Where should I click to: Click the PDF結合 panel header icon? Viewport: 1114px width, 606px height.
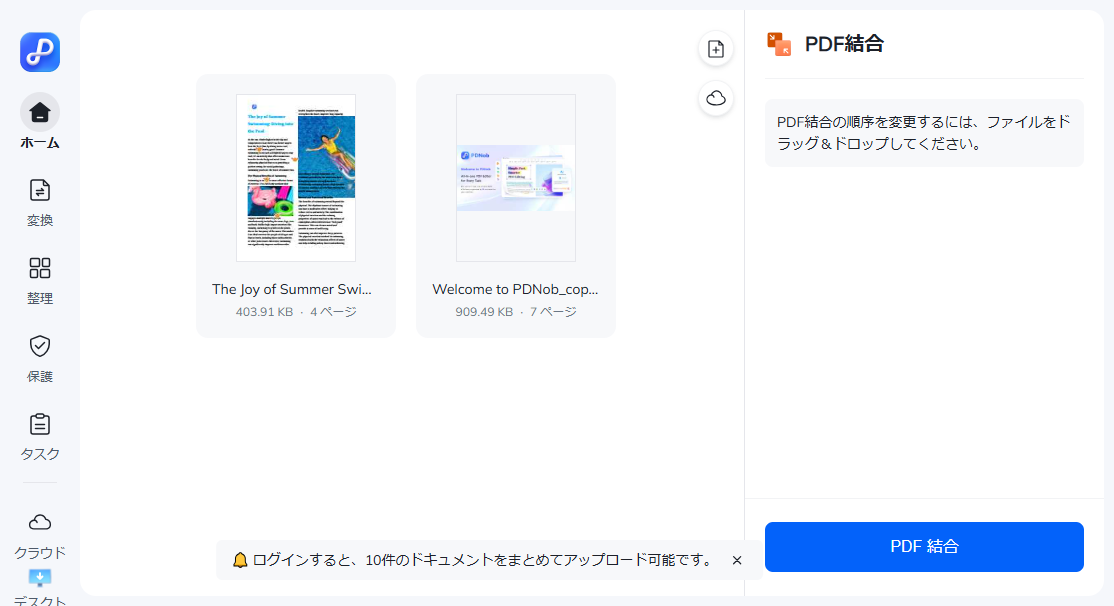[779, 43]
